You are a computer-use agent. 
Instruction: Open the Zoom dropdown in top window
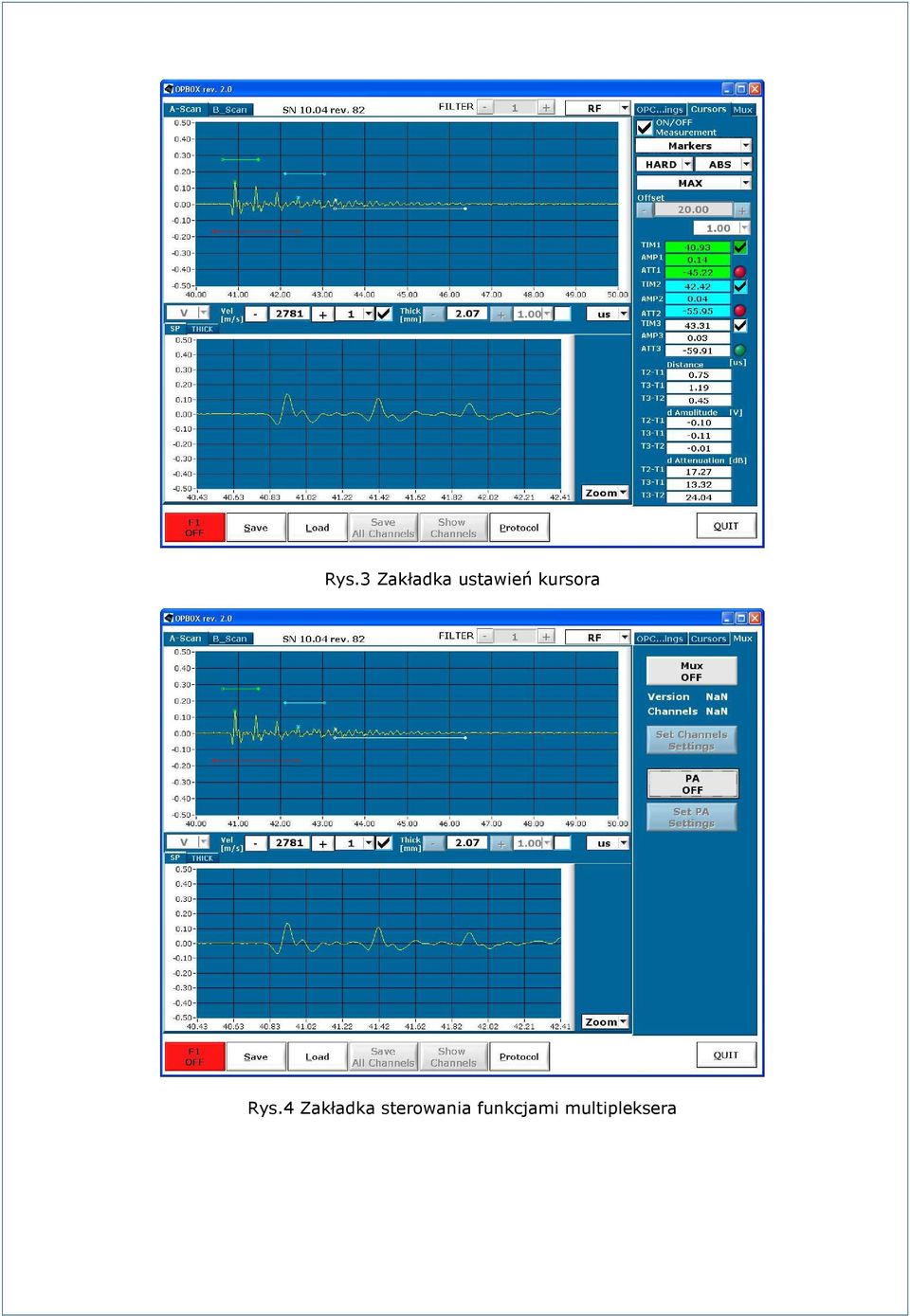[606, 493]
